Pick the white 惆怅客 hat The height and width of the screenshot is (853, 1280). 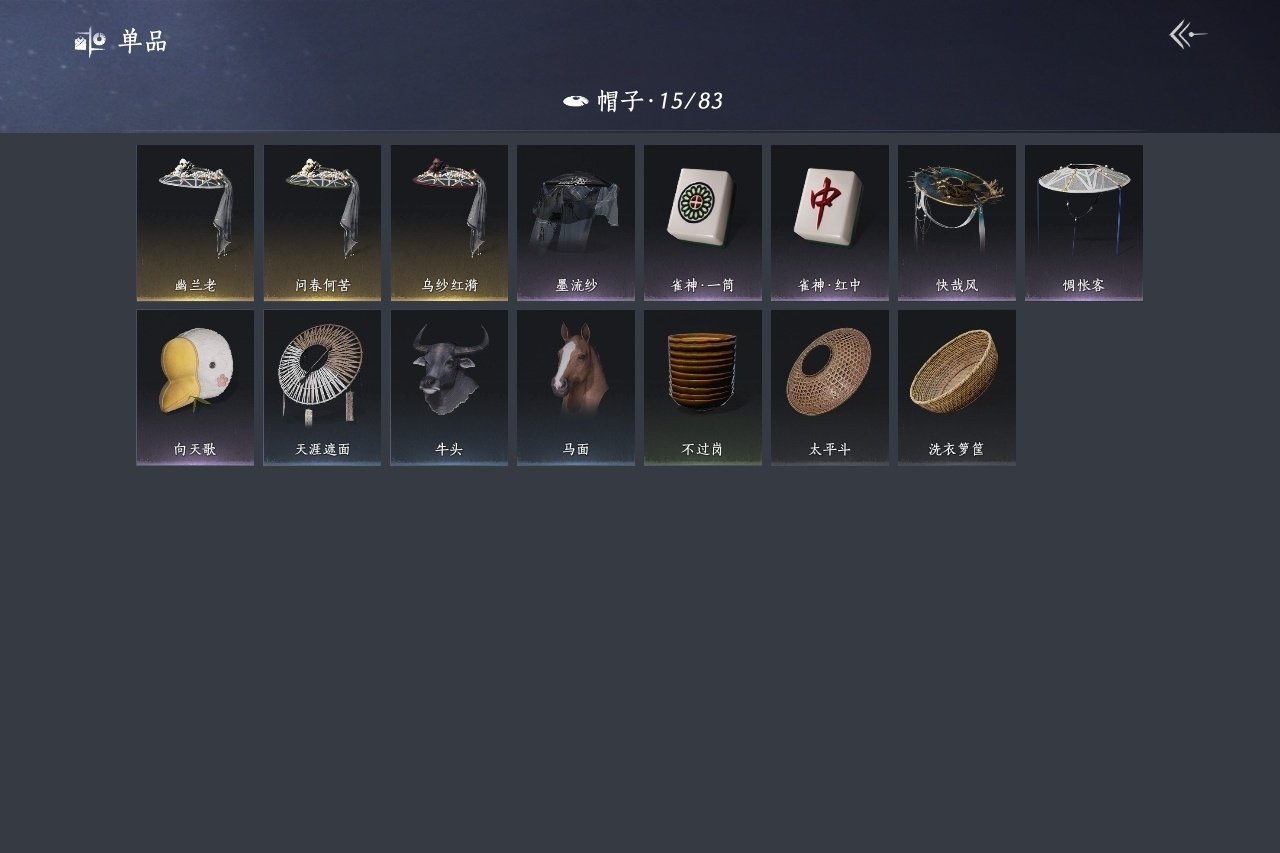coord(1084,223)
